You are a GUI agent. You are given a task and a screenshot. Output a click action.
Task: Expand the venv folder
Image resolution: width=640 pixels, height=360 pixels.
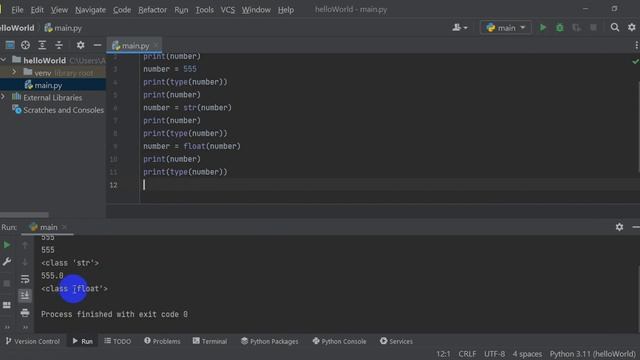(14, 73)
